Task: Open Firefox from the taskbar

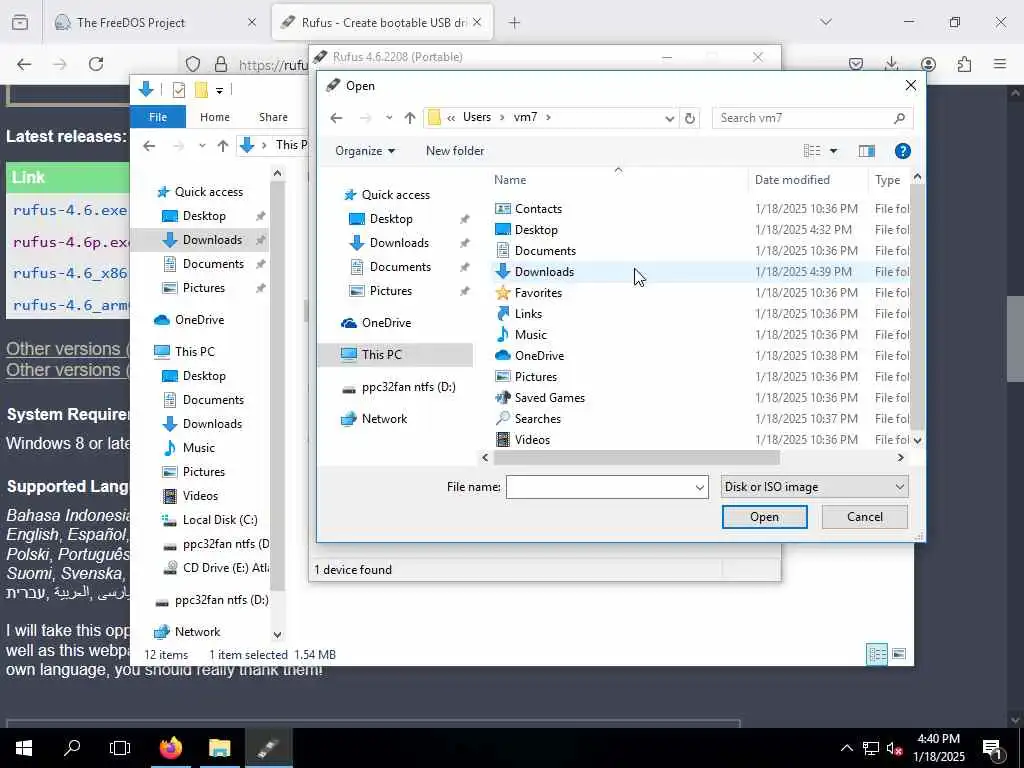Action: point(171,748)
